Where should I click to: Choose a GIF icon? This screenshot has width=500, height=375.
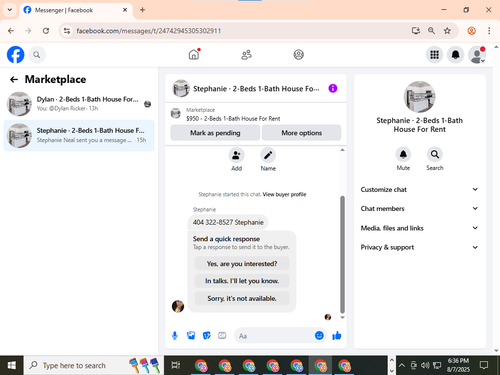click(x=222, y=335)
